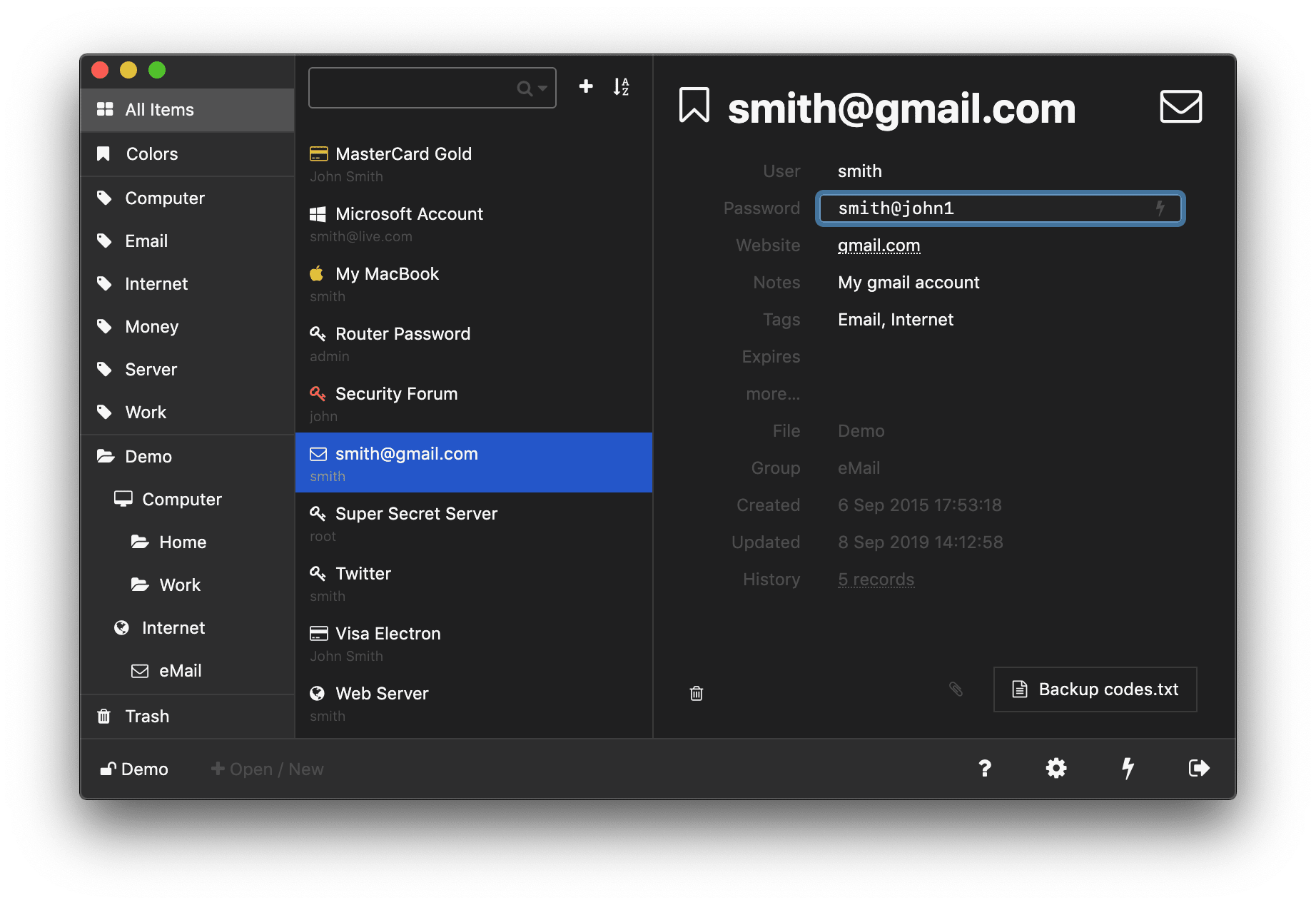Select the Router Password entry
The height and width of the screenshot is (905, 1316).
474,344
